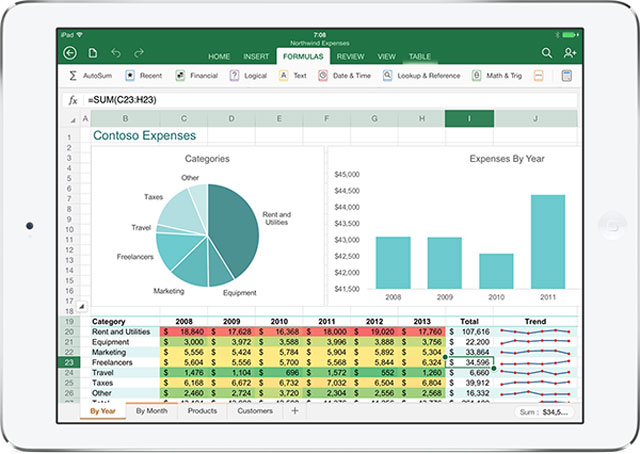
Task: Switch to the INSERT ribbon tab
Action: pos(256,57)
